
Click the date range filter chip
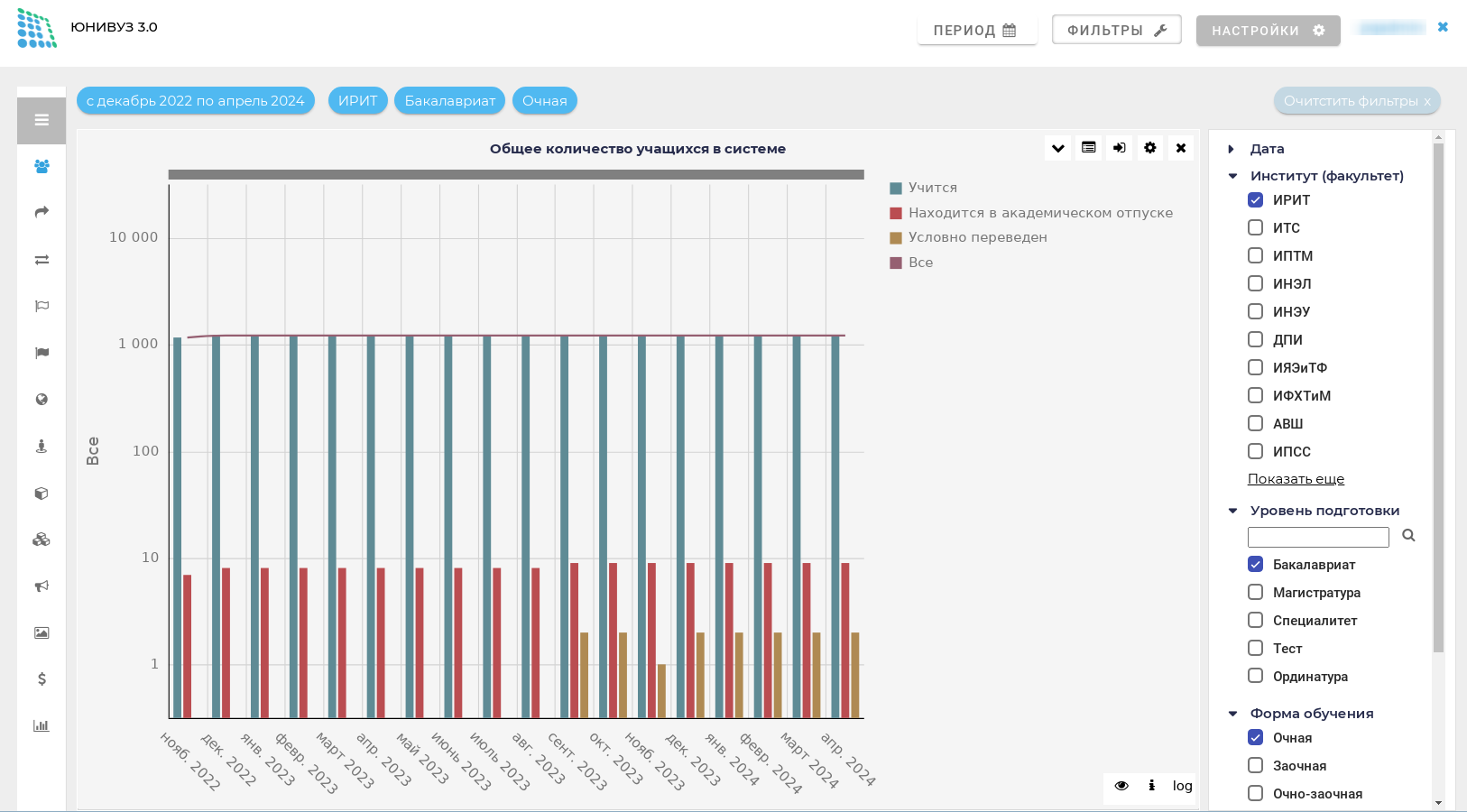[x=196, y=101]
